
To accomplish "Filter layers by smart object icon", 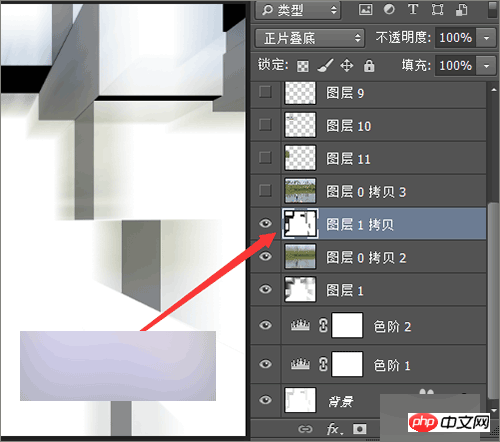I will 462,10.
